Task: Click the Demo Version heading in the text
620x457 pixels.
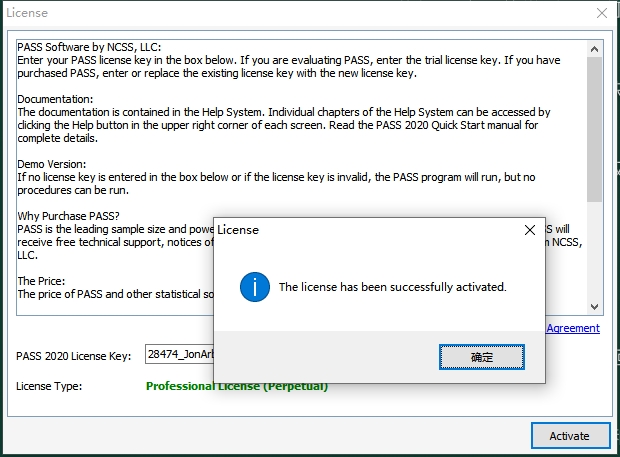Action: click(x=52, y=163)
